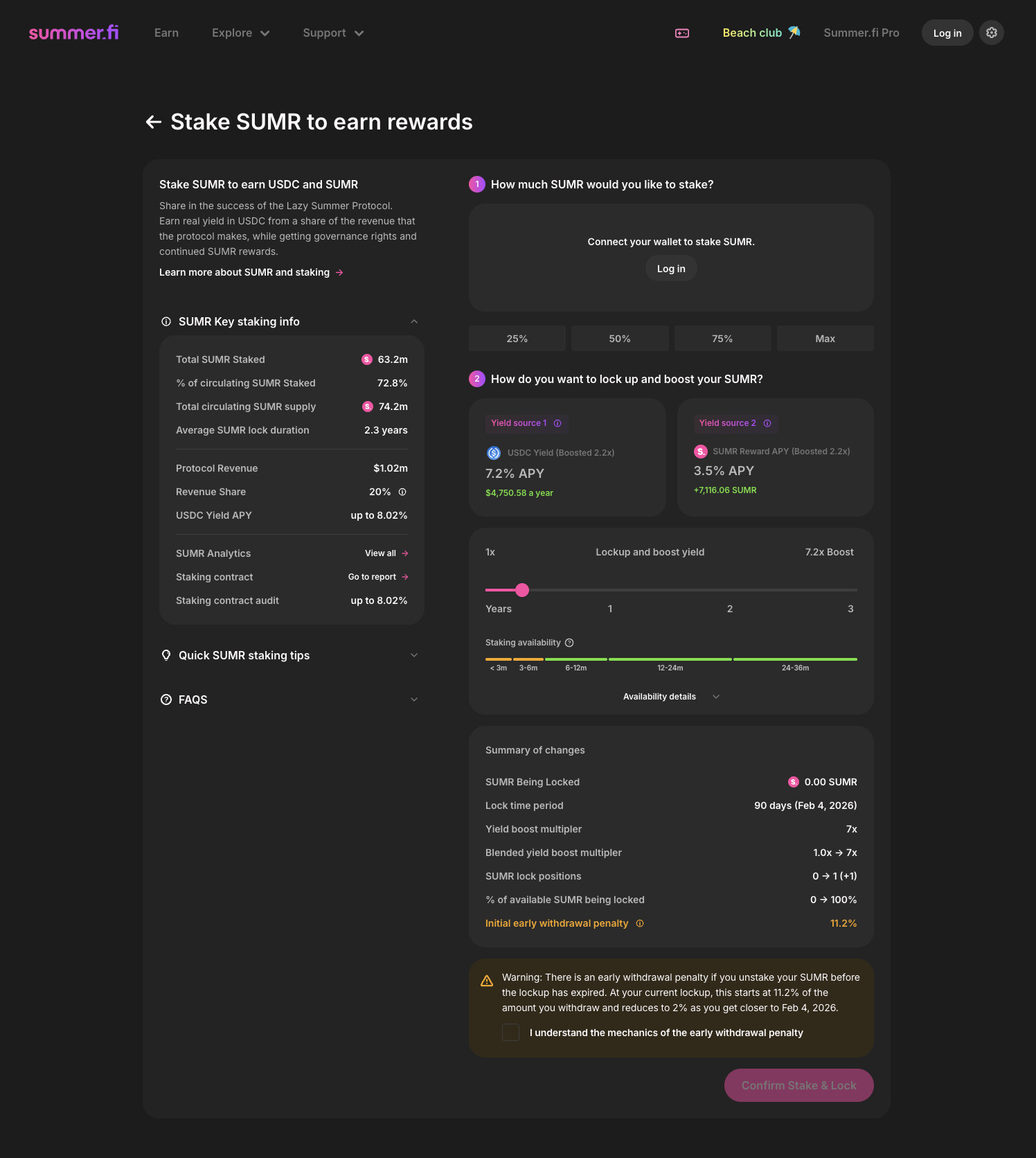Open Learn more about SUMR and staking
Screen dimensions: 1036x1158
click(x=251, y=272)
